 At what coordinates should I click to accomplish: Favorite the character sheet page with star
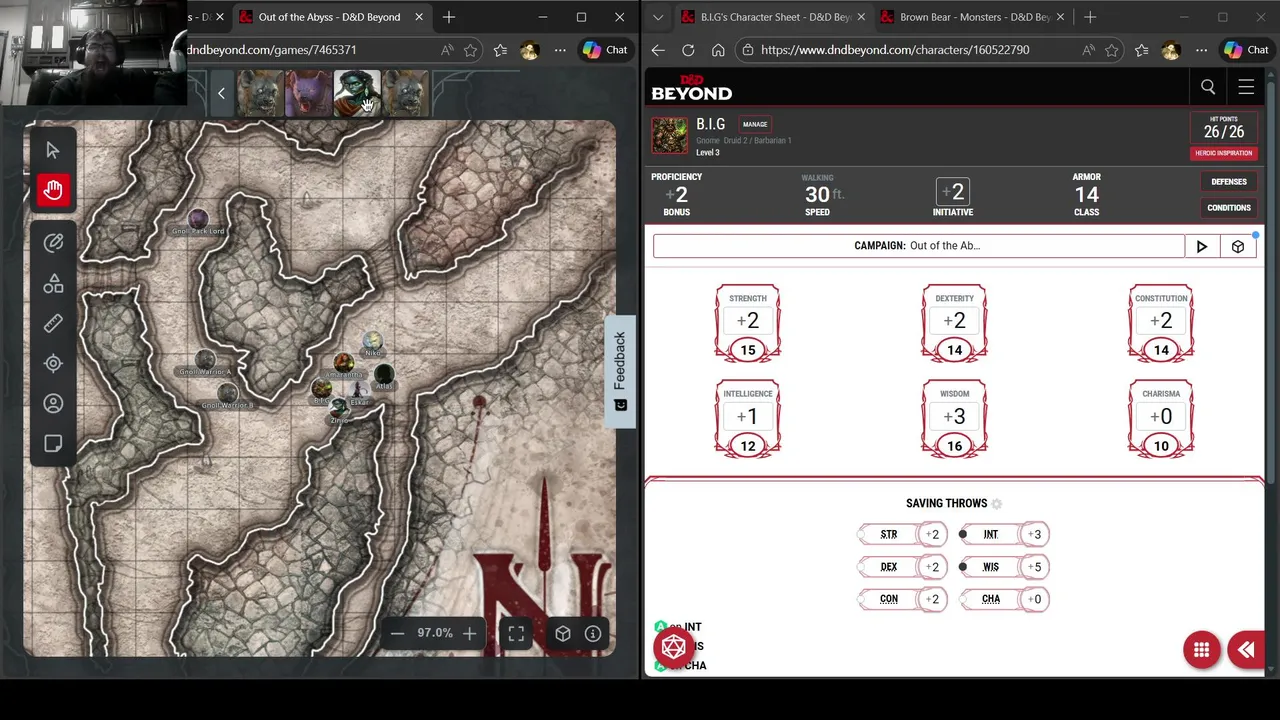point(1112,50)
